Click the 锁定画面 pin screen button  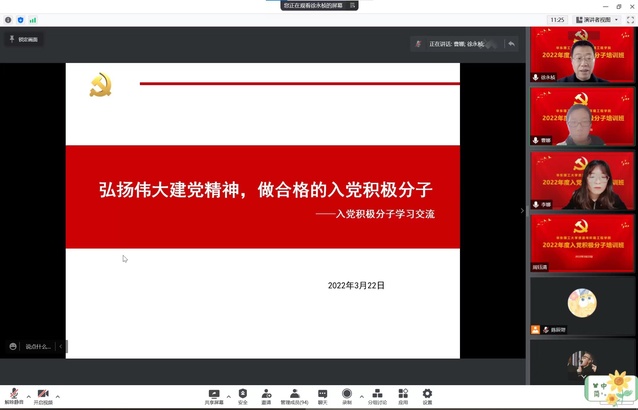click(x=21, y=40)
